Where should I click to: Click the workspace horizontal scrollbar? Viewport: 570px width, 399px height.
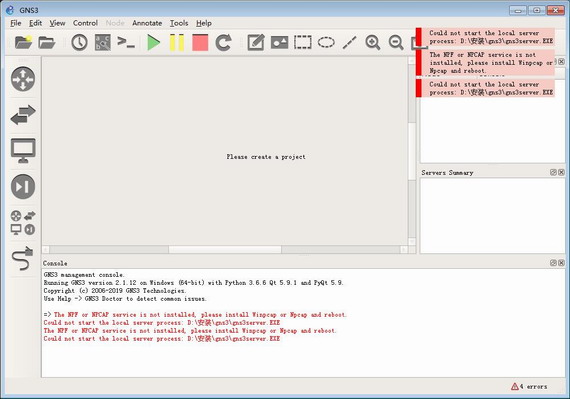[x=225, y=249]
